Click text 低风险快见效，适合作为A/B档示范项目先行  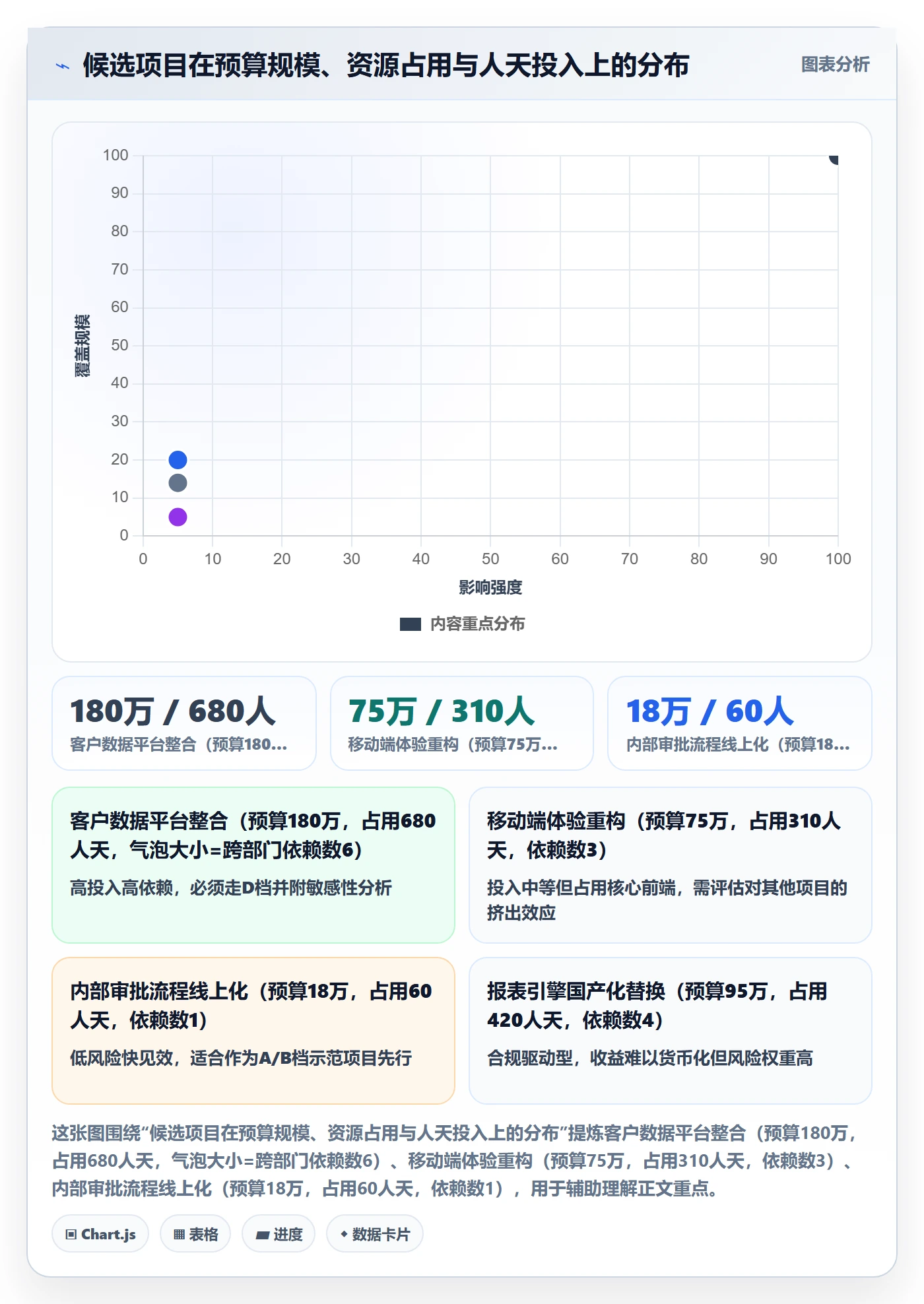(x=241, y=1059)
